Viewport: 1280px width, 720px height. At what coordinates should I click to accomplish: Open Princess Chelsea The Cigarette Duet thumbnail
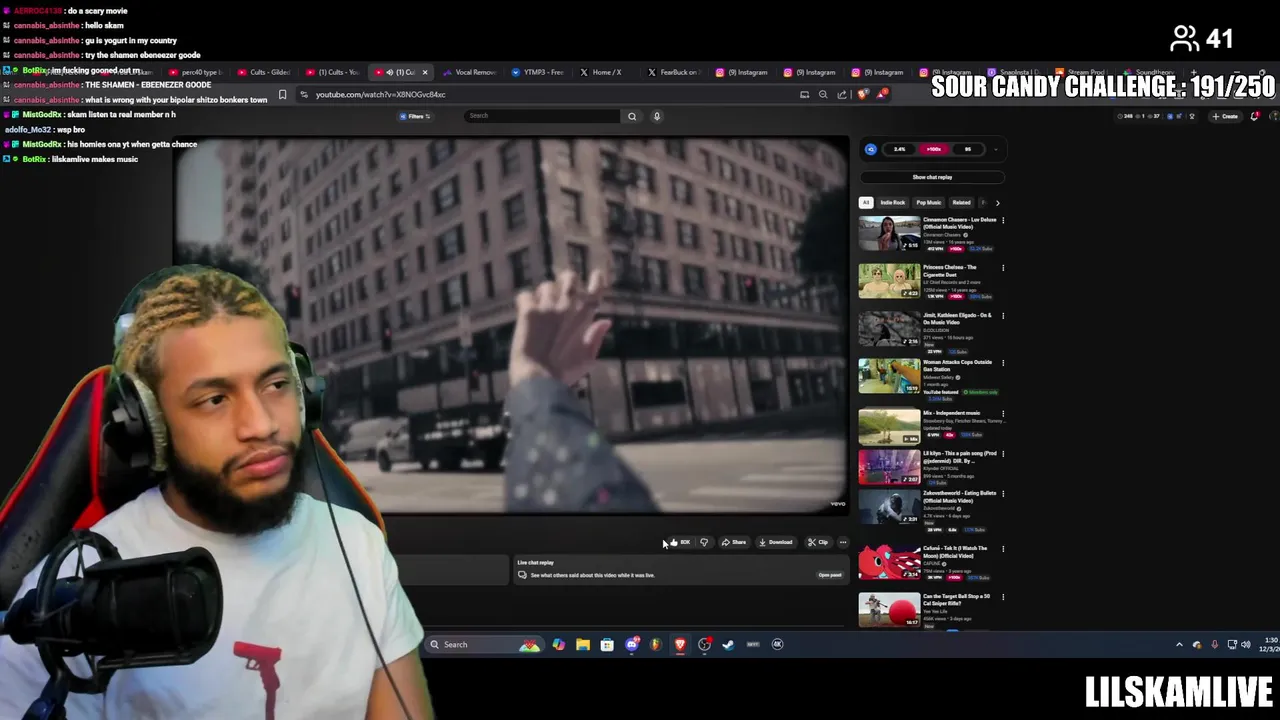(889, 281)
